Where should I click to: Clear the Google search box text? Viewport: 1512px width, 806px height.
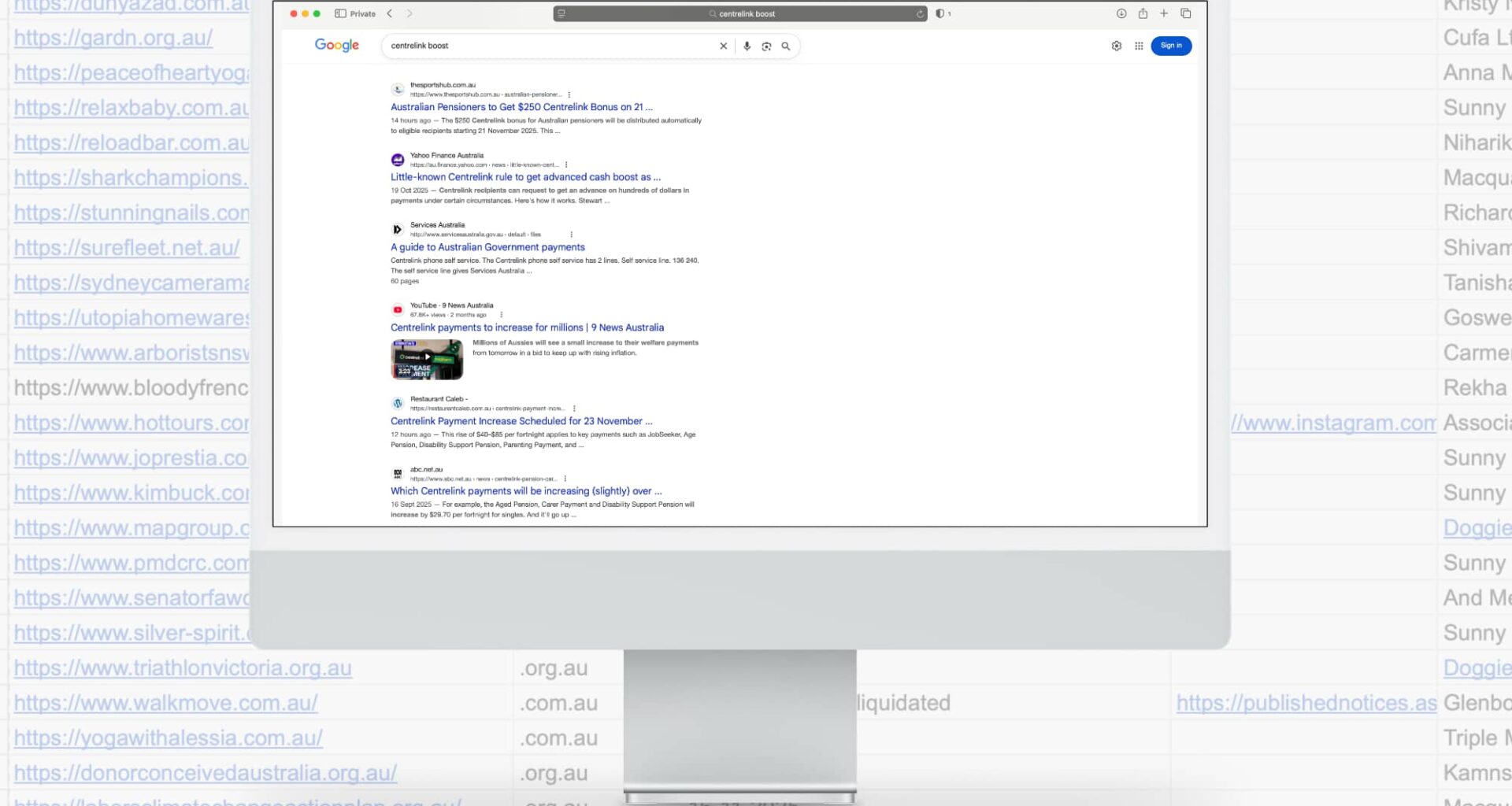click(723, 46)
